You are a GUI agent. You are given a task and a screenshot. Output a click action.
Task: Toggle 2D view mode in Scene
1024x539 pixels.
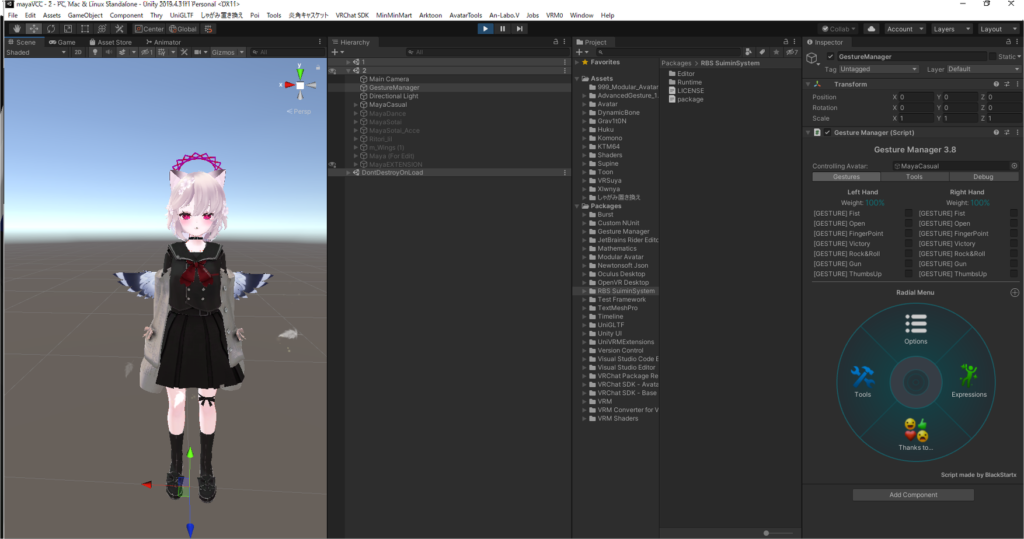point(78,52)
